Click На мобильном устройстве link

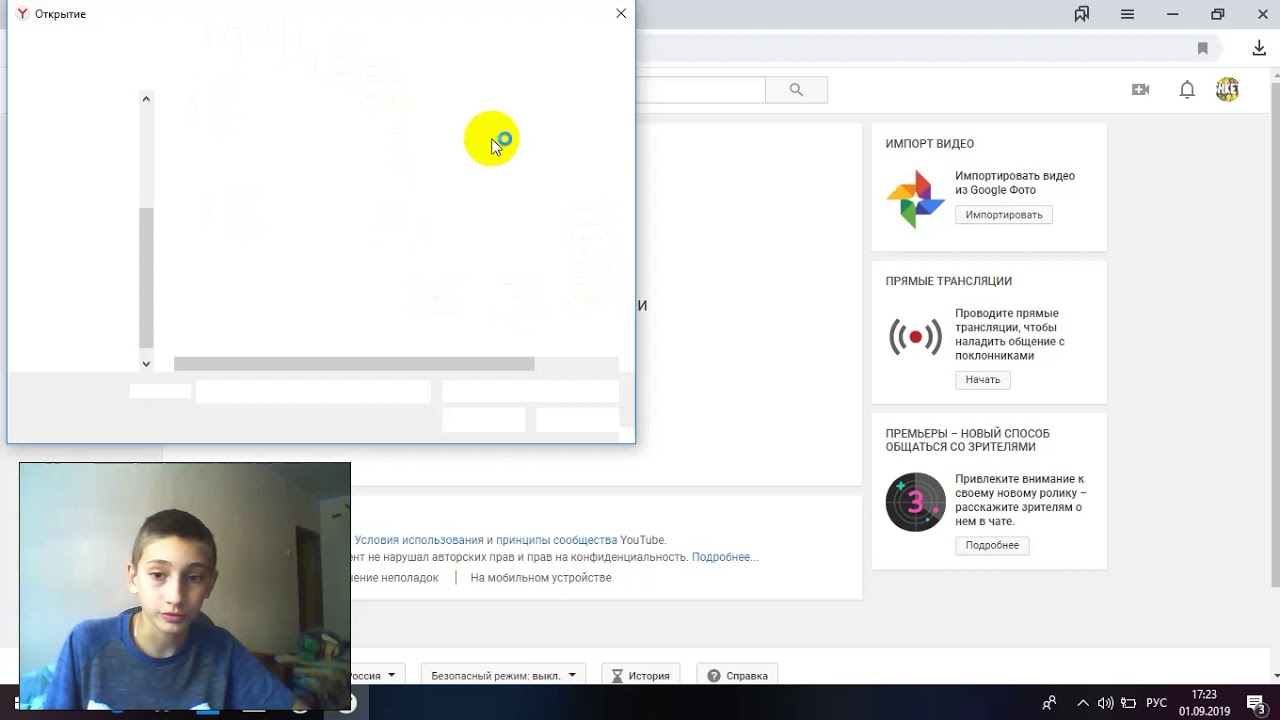tap(541, 578)
